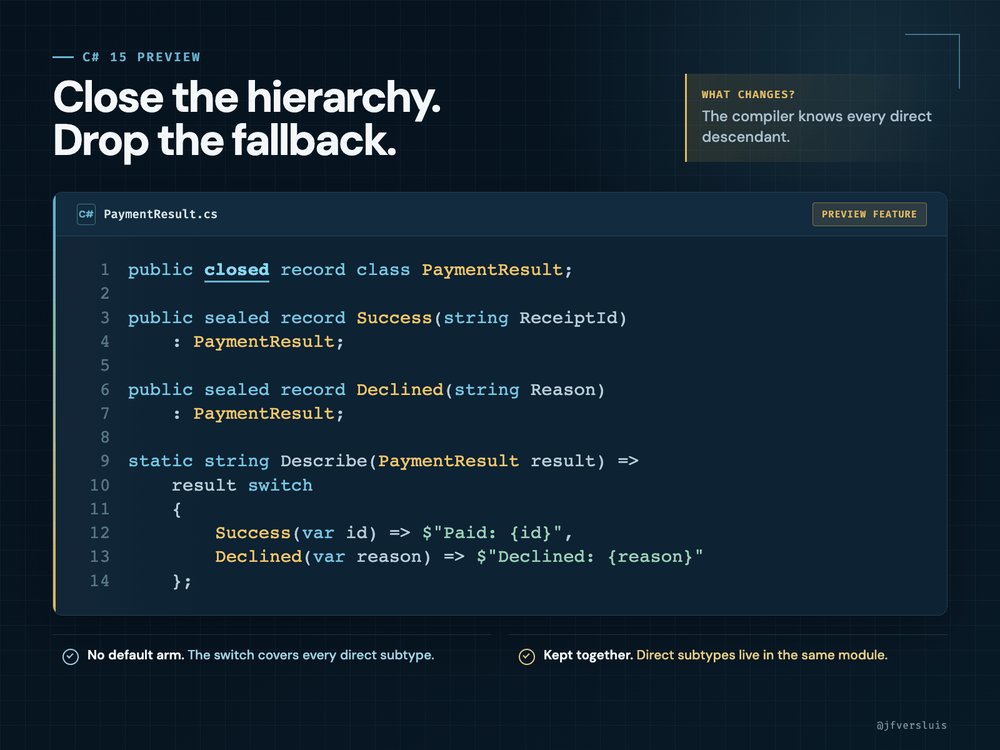The height and width of the screenshot is (750, 1000).
Task: Click the Declined record name on line 6
Action: (400, 390)
